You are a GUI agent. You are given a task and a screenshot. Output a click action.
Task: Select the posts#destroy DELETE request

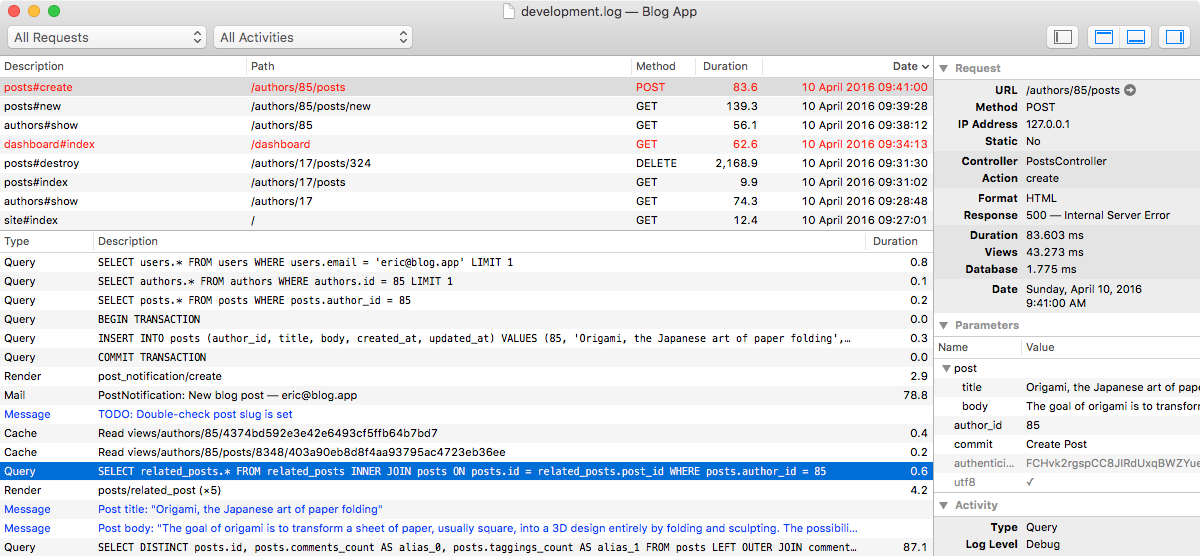[466, 163]
